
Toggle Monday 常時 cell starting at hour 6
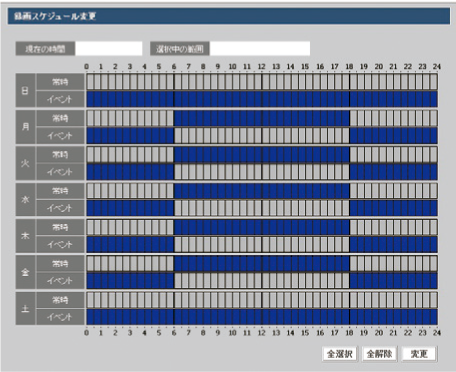[x=178, y=118]
